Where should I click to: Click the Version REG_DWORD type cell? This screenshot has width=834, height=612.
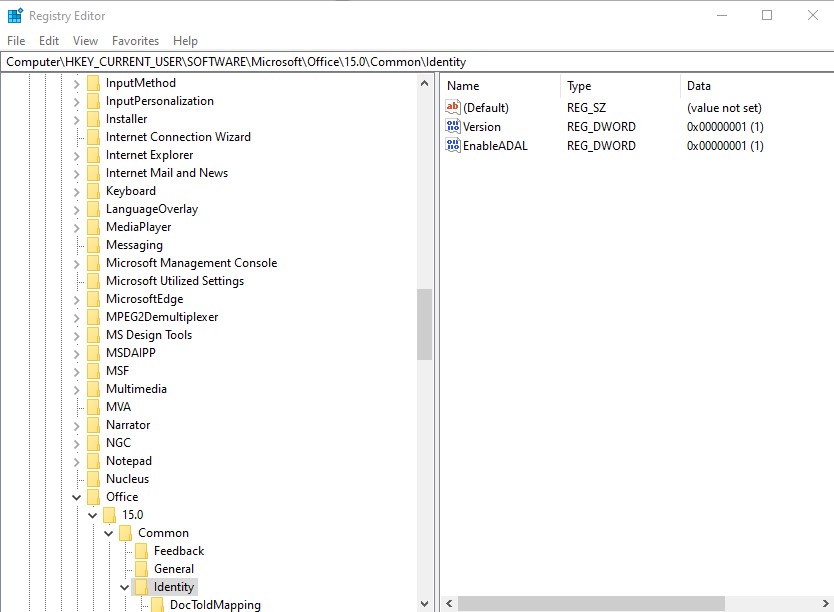[x=601, y=127]
